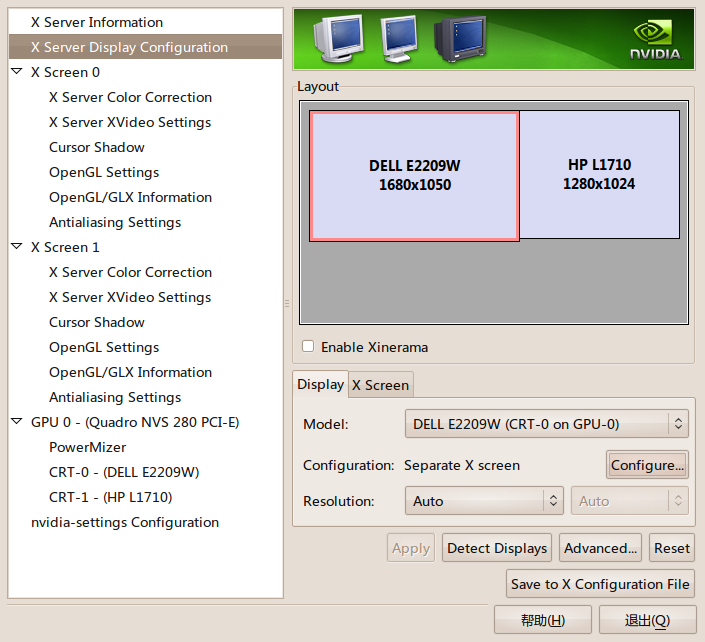Open OpenGL/GLX Information under X Screen 1
Image resolution: width=705 pixels, height=642 pixels.
point(130,372)
